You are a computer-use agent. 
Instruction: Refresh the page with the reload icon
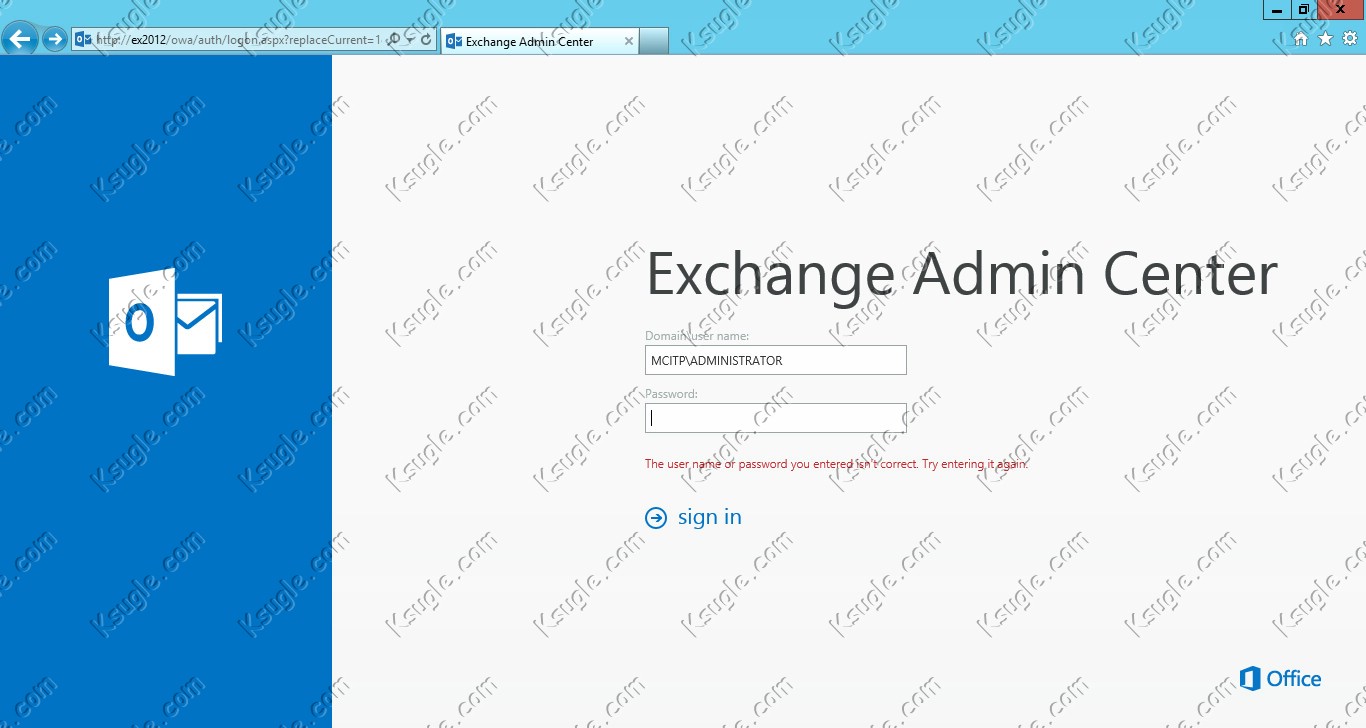click(x=426, y=40)
